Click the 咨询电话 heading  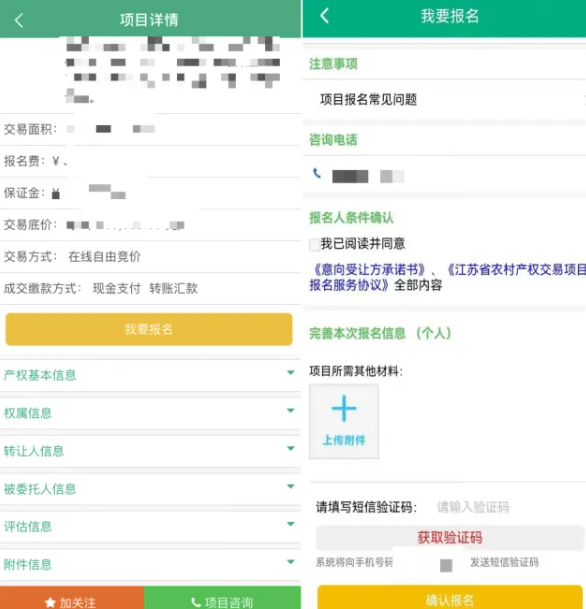point(333,140)
